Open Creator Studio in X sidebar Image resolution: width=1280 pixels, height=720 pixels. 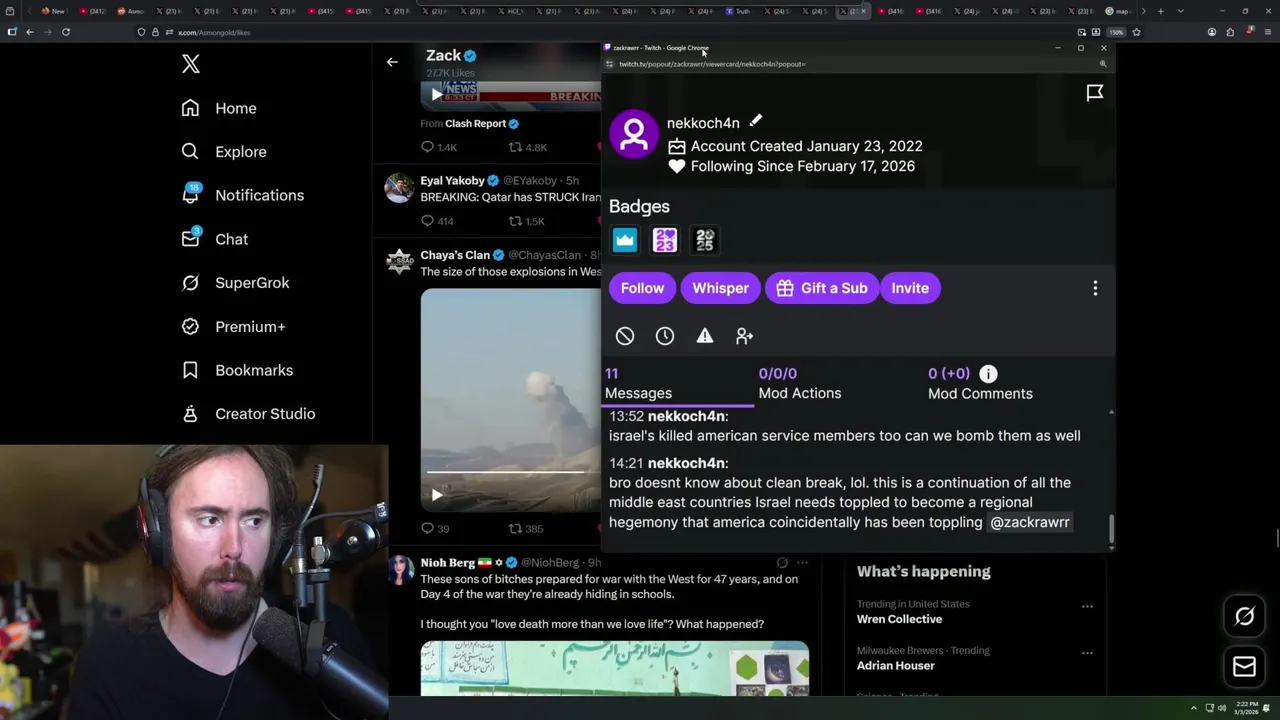point(265,414)
